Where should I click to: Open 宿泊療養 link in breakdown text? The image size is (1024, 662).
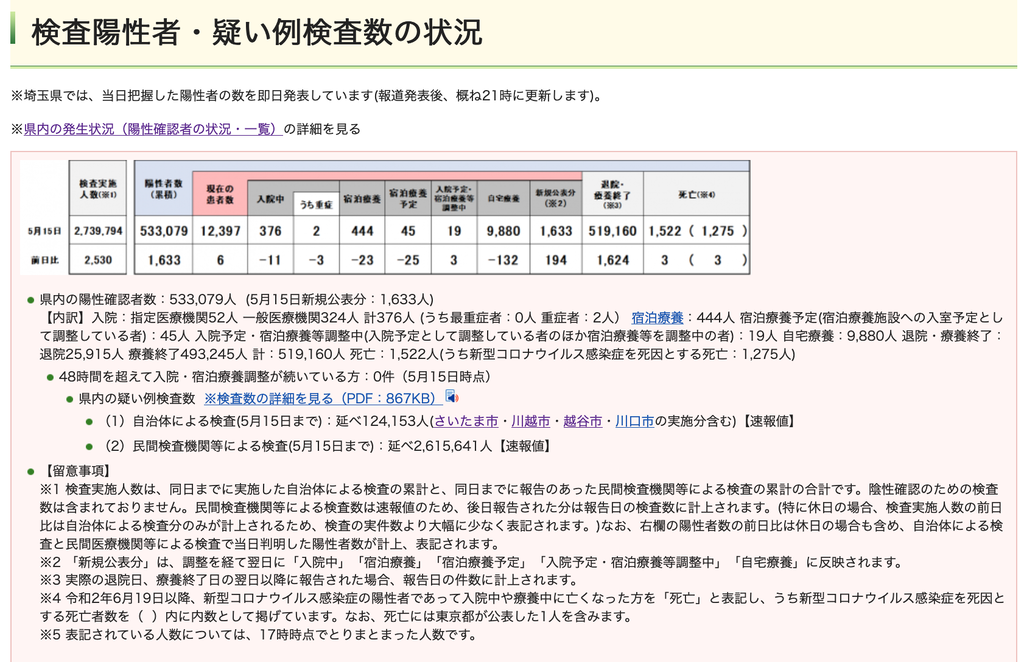(x=657, y=318)
